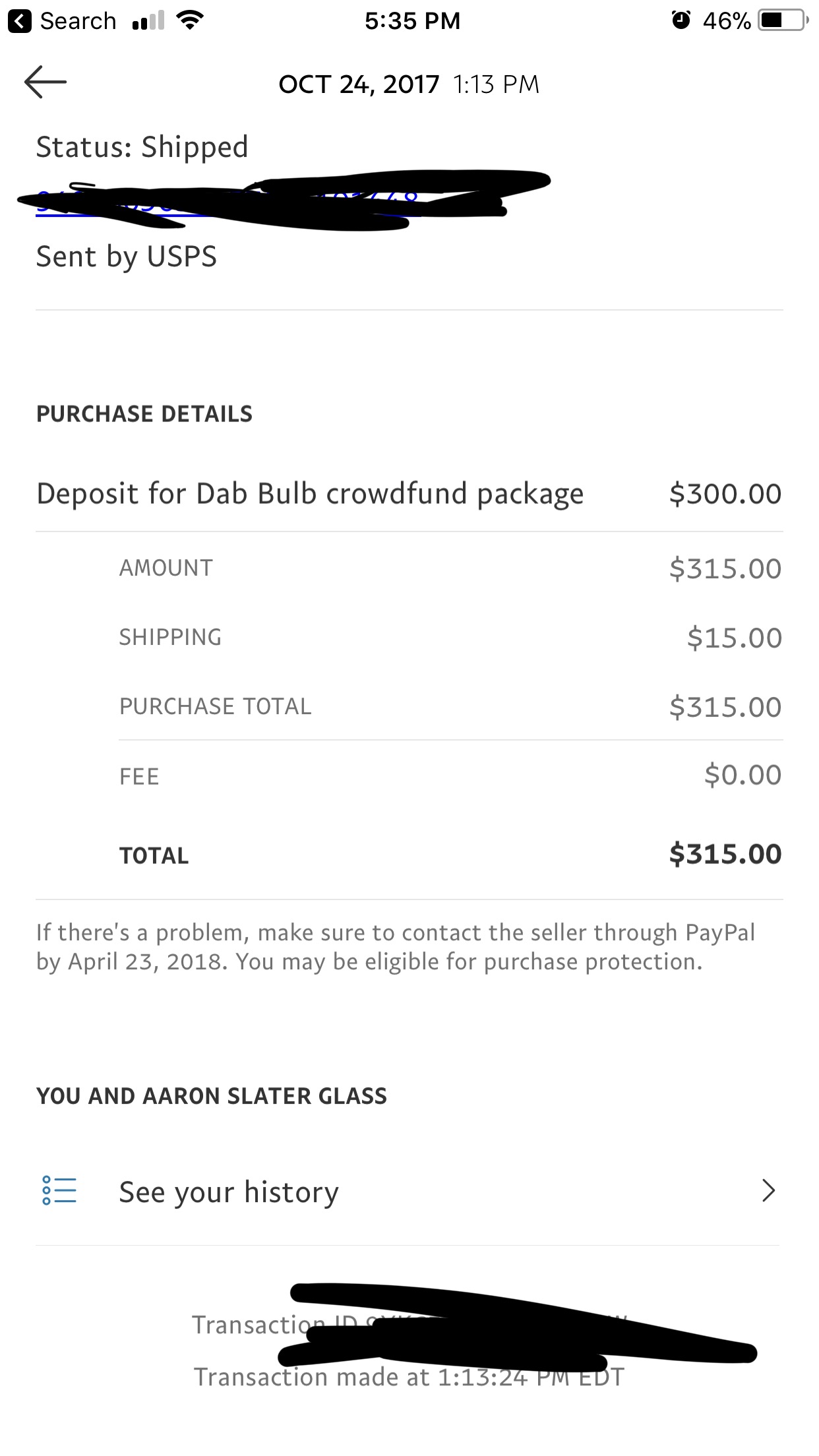Tap the cellular signal bars icon

[x=148, y=22]
